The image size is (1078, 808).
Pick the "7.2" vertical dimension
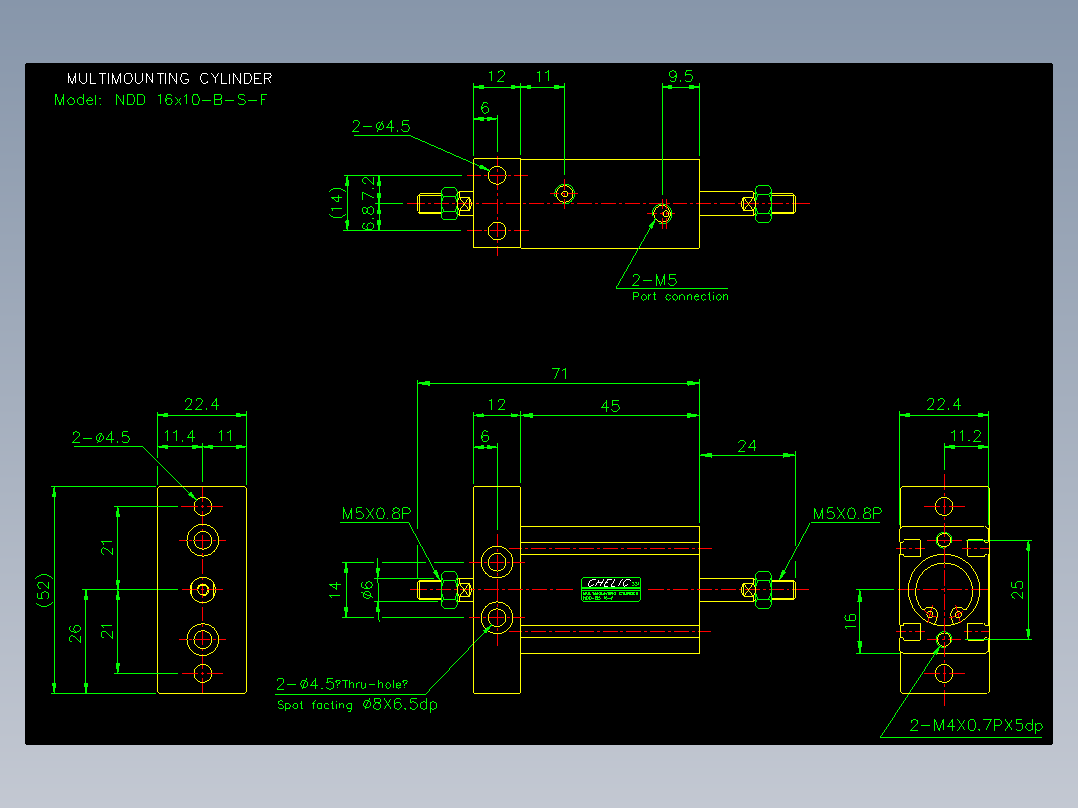(369, 188)
